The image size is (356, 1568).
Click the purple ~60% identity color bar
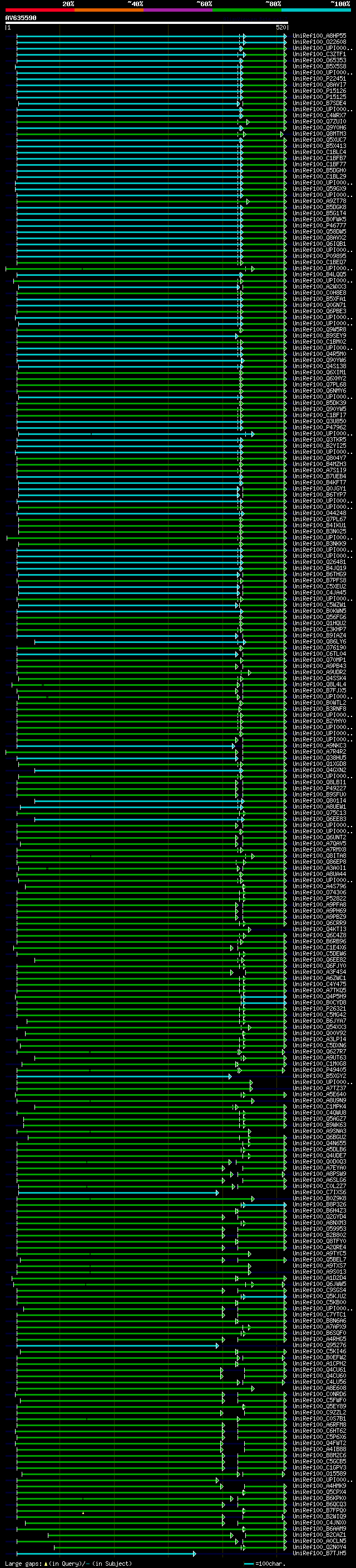coord(177,10)
